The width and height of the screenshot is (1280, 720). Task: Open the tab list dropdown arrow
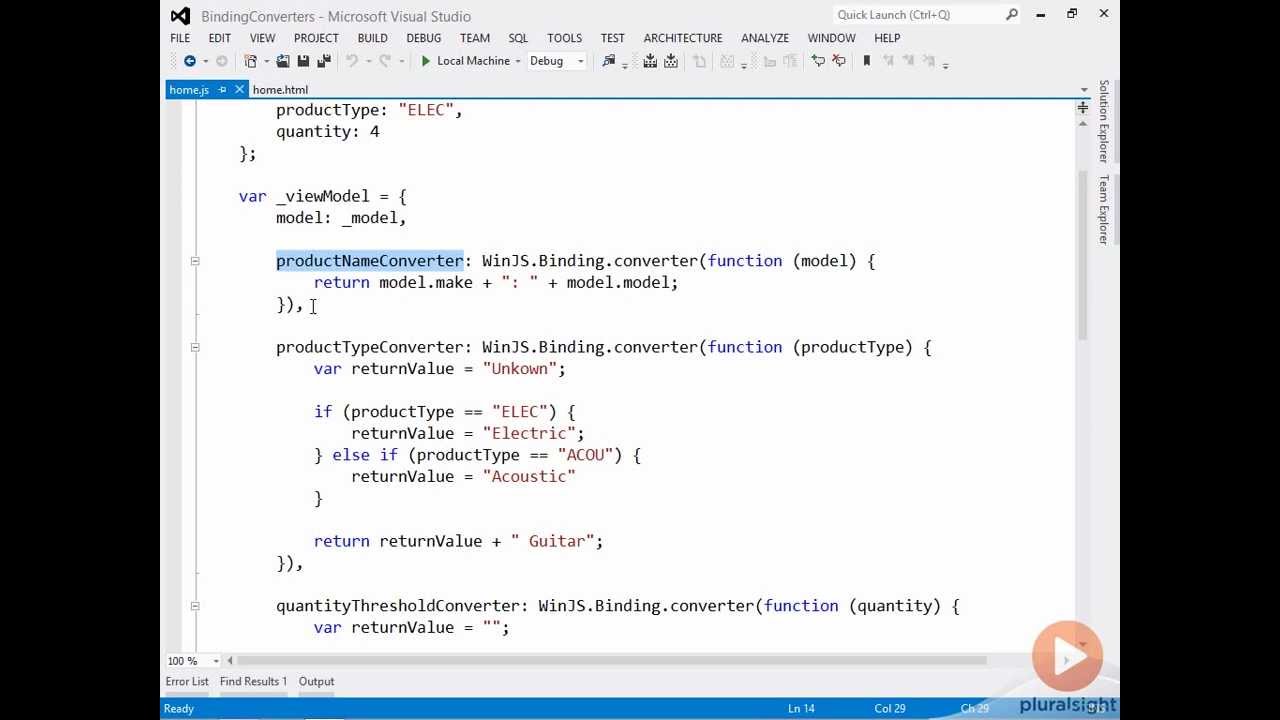tap(1083, 90)
